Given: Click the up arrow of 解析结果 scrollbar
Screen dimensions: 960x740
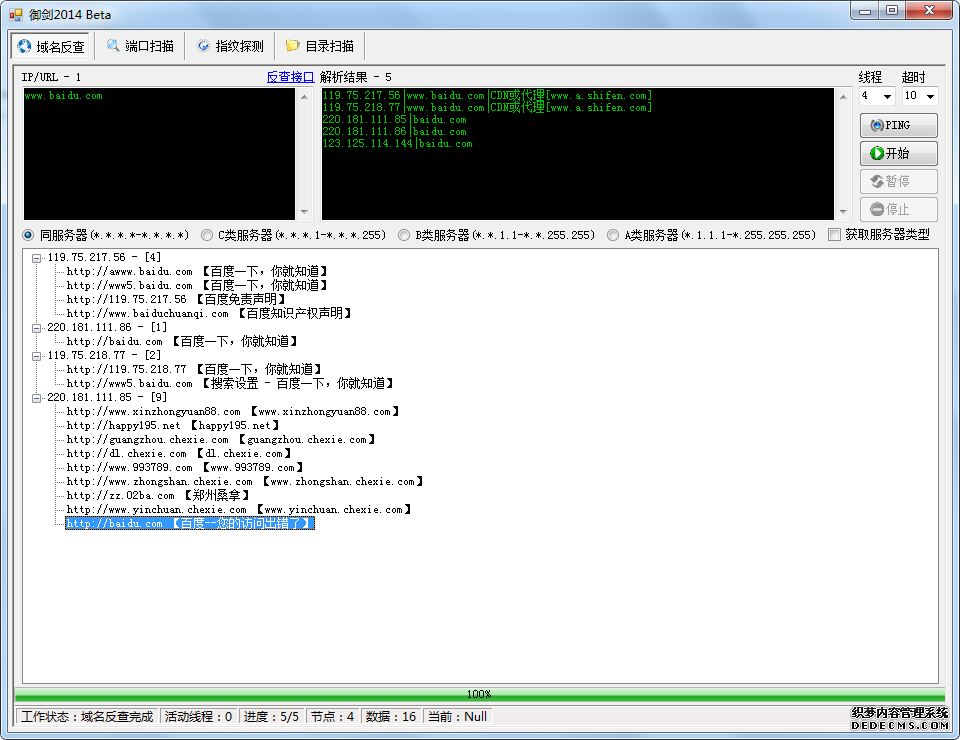Looking at the screenshot, I should (x=843, y=96).
